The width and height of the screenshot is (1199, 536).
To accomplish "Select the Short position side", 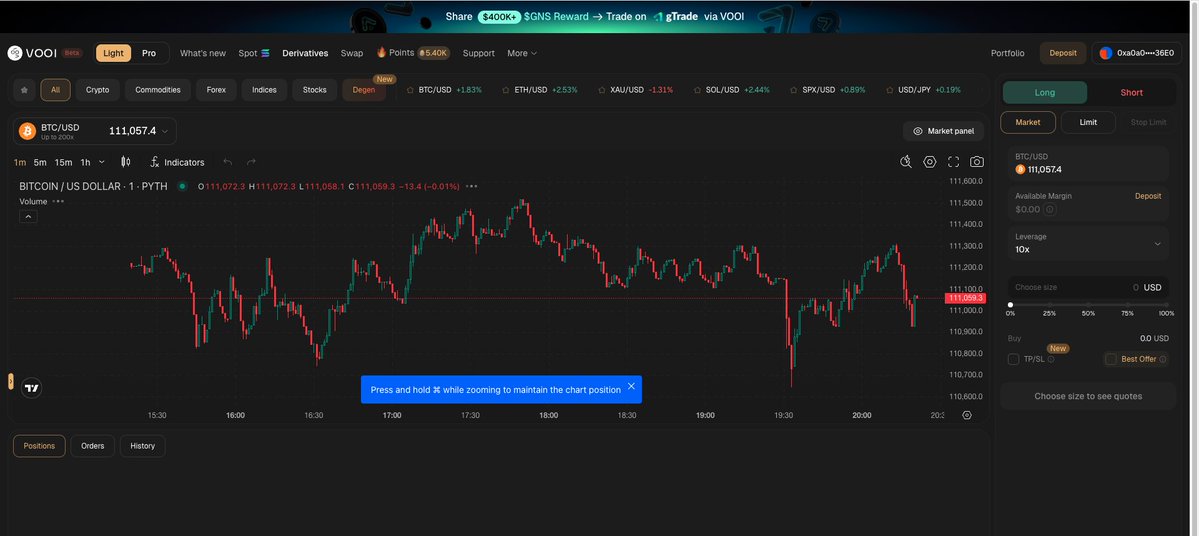I will [1131, 93].
